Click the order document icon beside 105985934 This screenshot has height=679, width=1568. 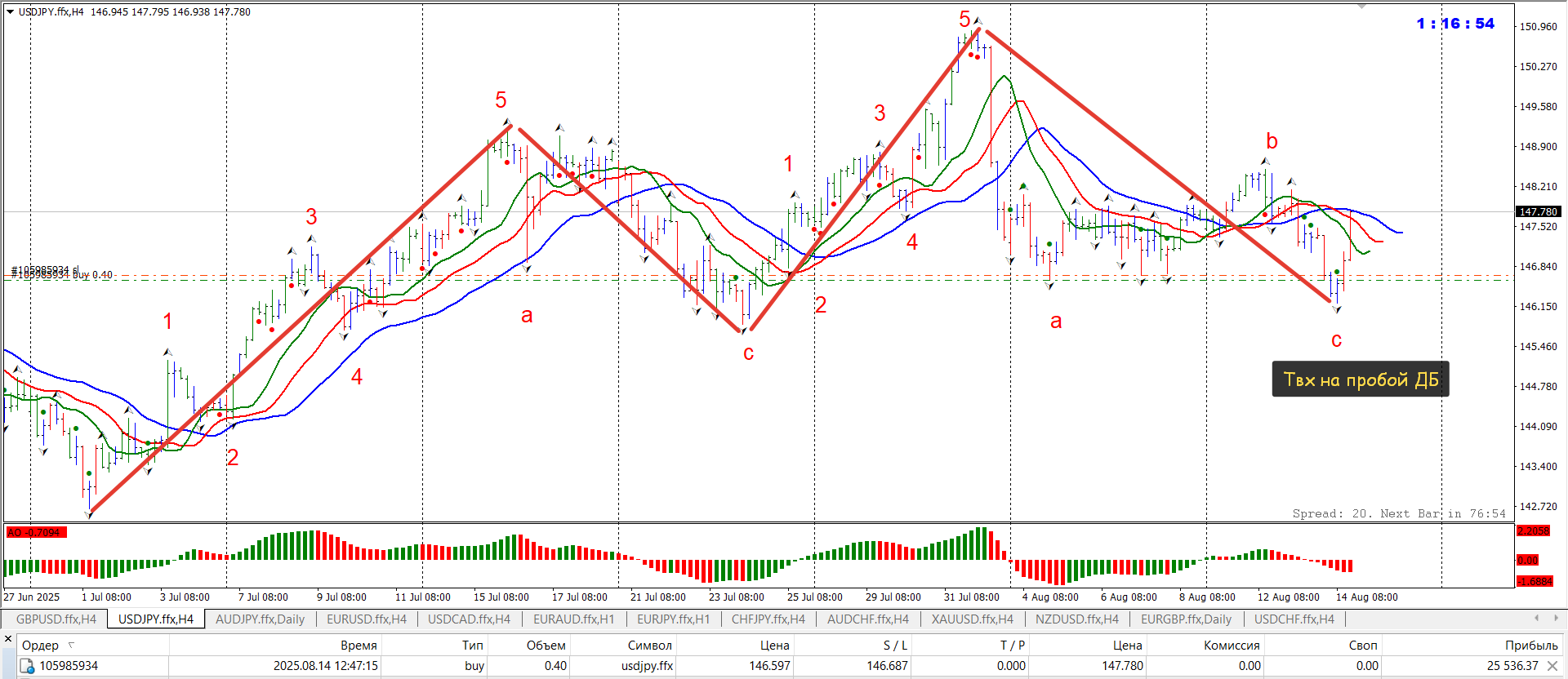click(x=27, y=667)
